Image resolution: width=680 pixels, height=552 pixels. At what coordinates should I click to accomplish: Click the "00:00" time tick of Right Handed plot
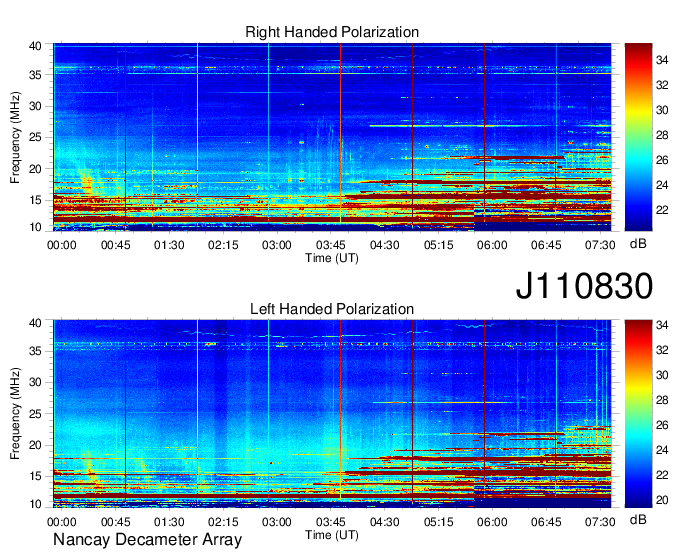pos(62,245)
